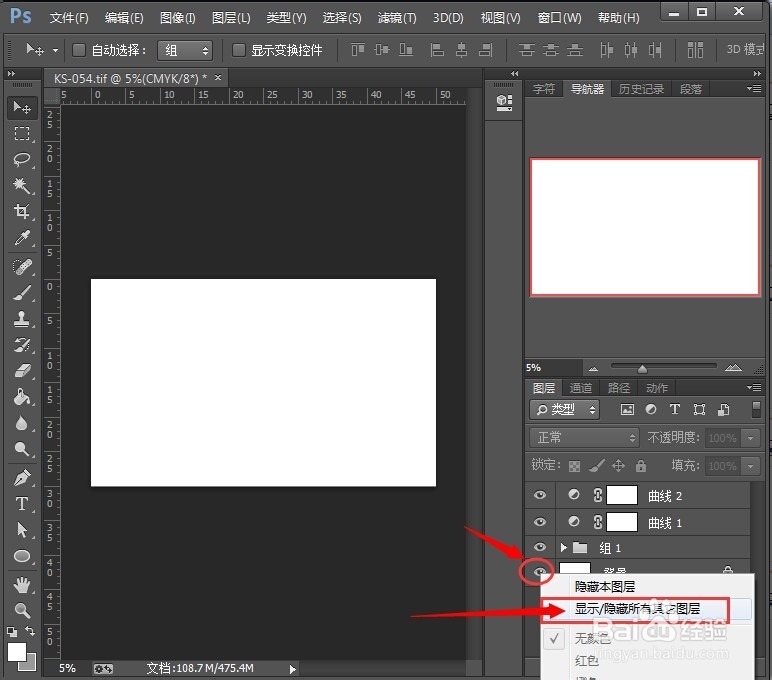772x680 pixels.
Task: Switch to the 通道 tab
Action: tap(580, 388)
